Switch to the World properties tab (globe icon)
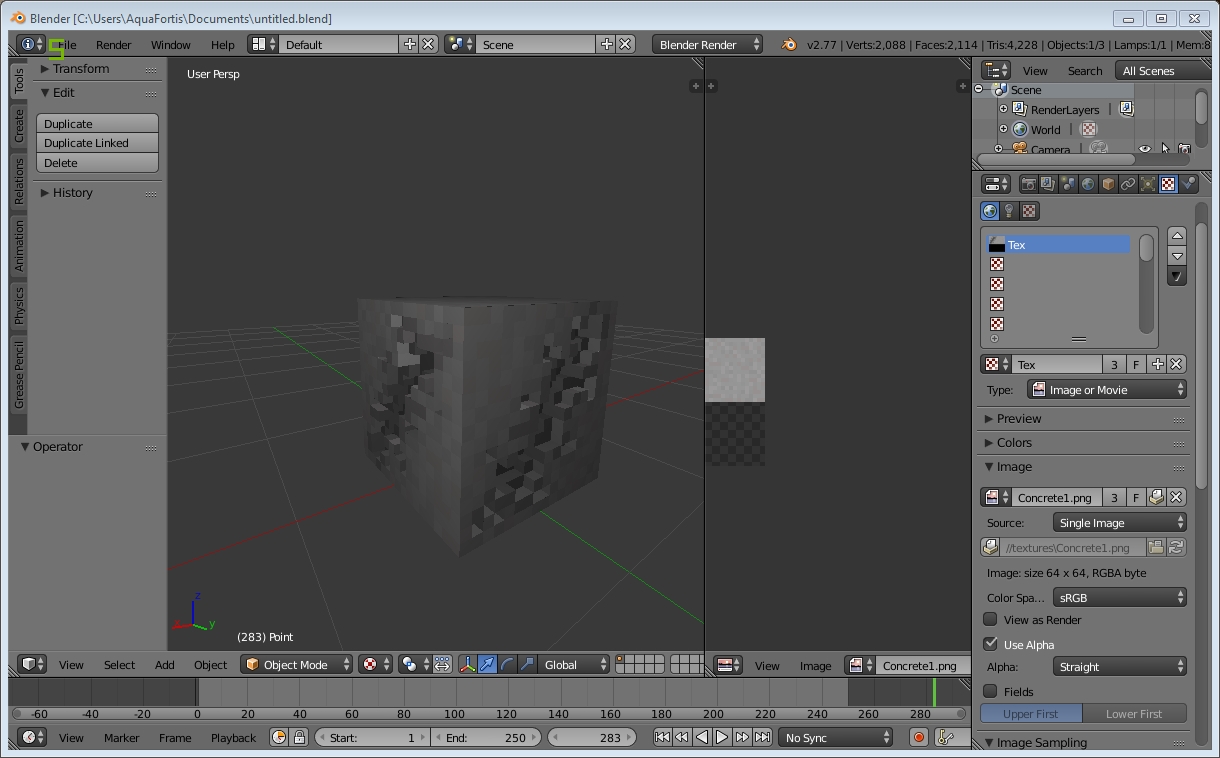The height and width of the screenshot is (758, 1220). (1086, 183)
